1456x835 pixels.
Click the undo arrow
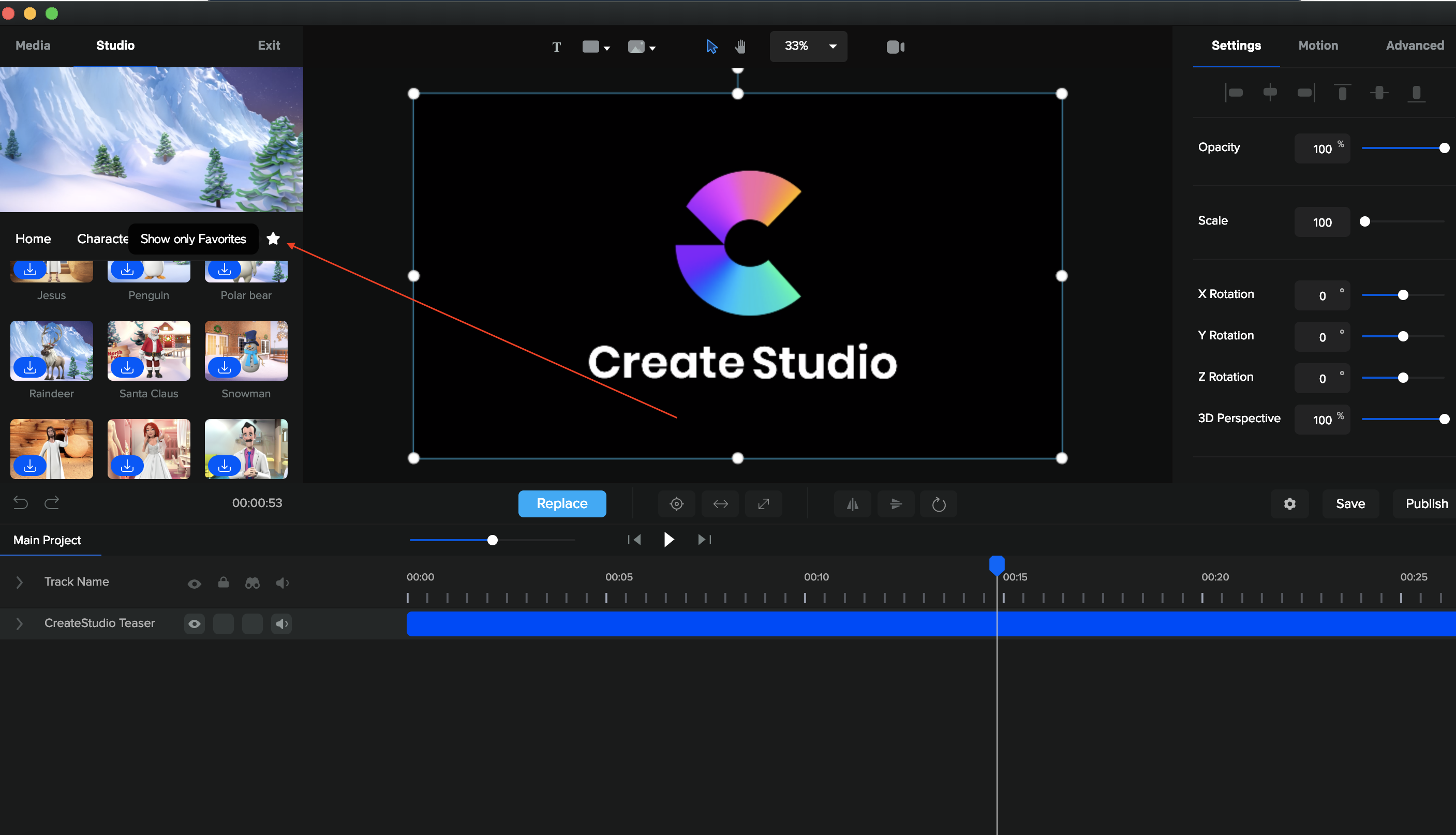pos(21,503)
